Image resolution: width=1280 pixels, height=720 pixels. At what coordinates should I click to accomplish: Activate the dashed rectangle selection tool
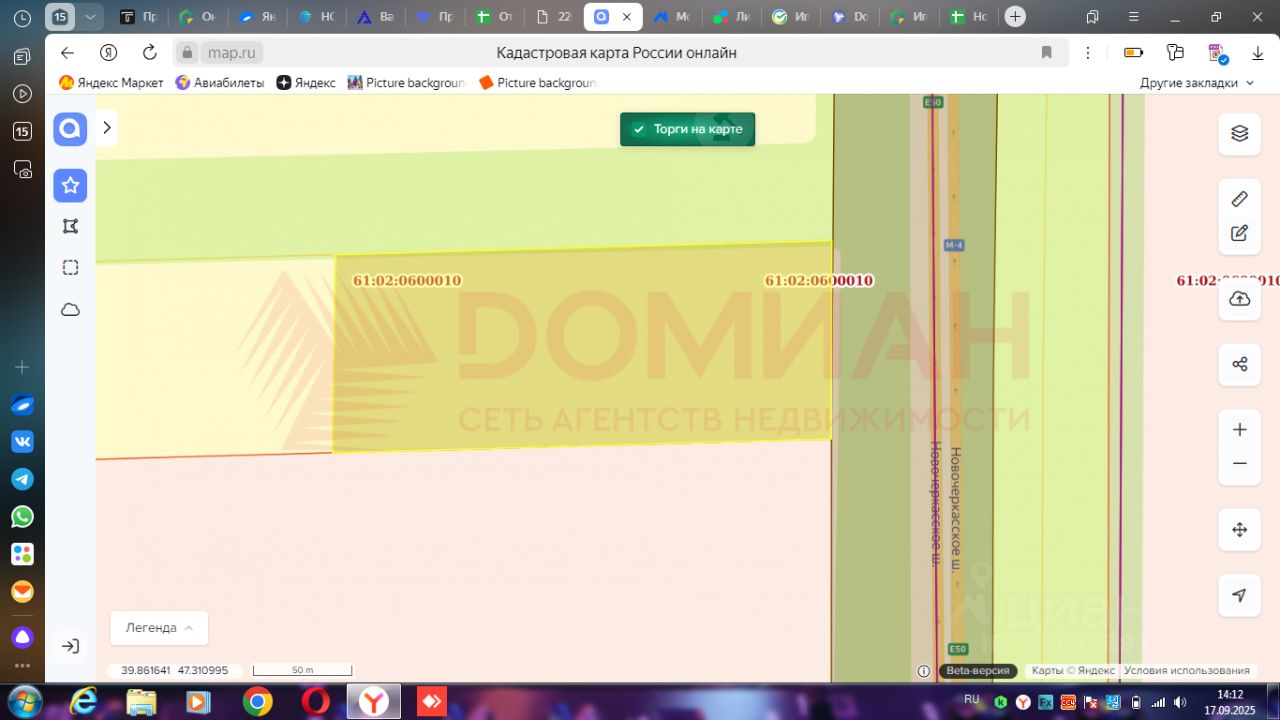(70, 267)
